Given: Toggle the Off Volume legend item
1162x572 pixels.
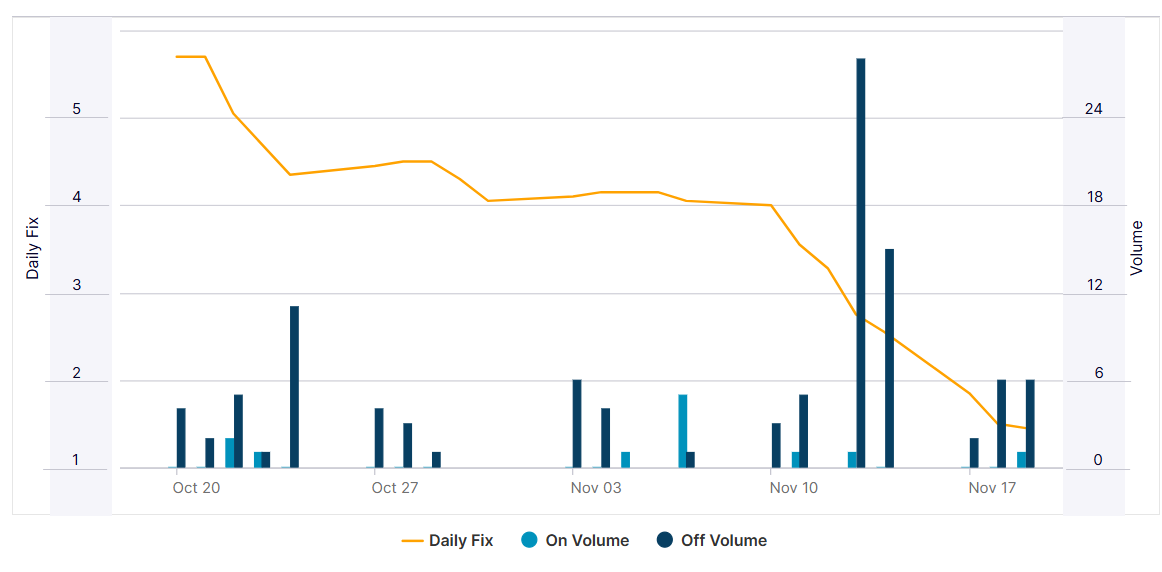Looking at the screenshot, I should tap(723, 541).
